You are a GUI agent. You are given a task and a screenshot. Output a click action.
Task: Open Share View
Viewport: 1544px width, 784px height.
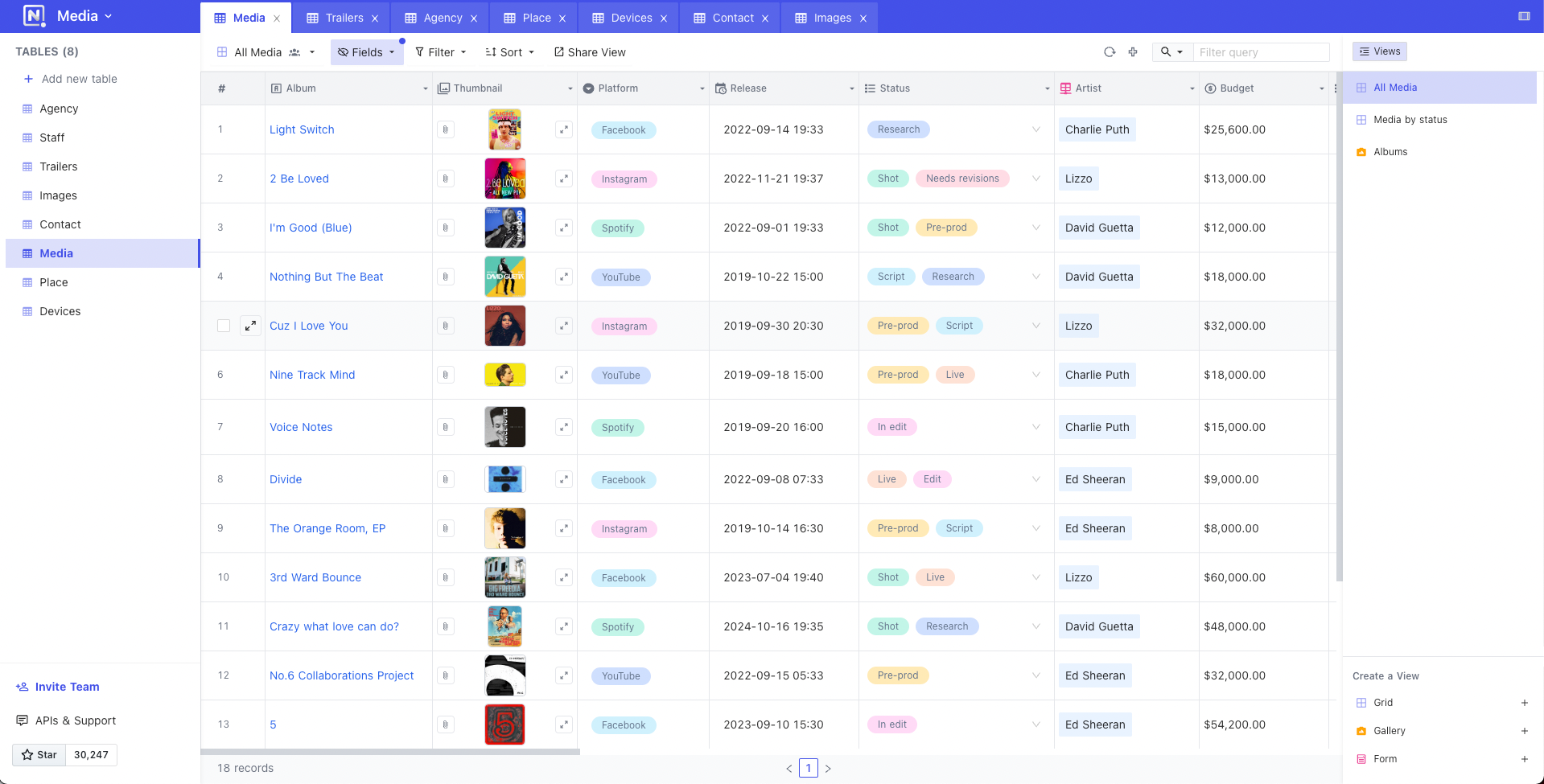(590, 51)
